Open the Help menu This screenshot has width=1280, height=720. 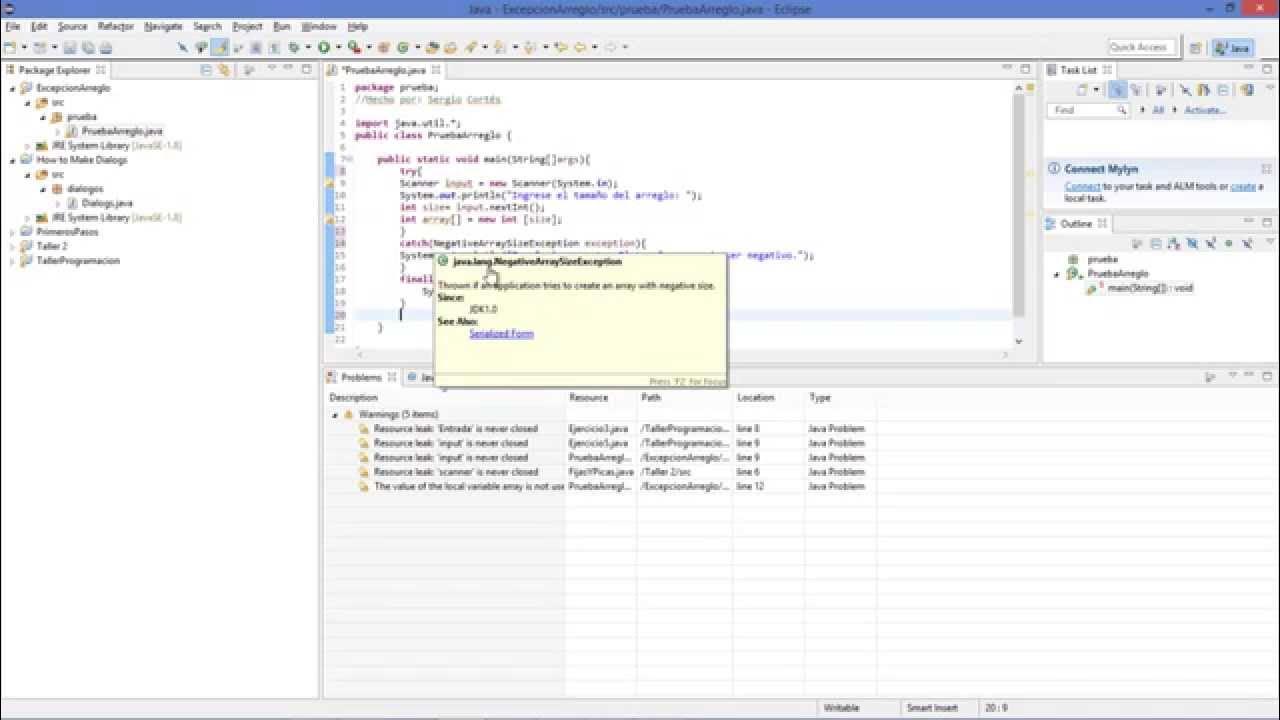[x=357, y=26]
